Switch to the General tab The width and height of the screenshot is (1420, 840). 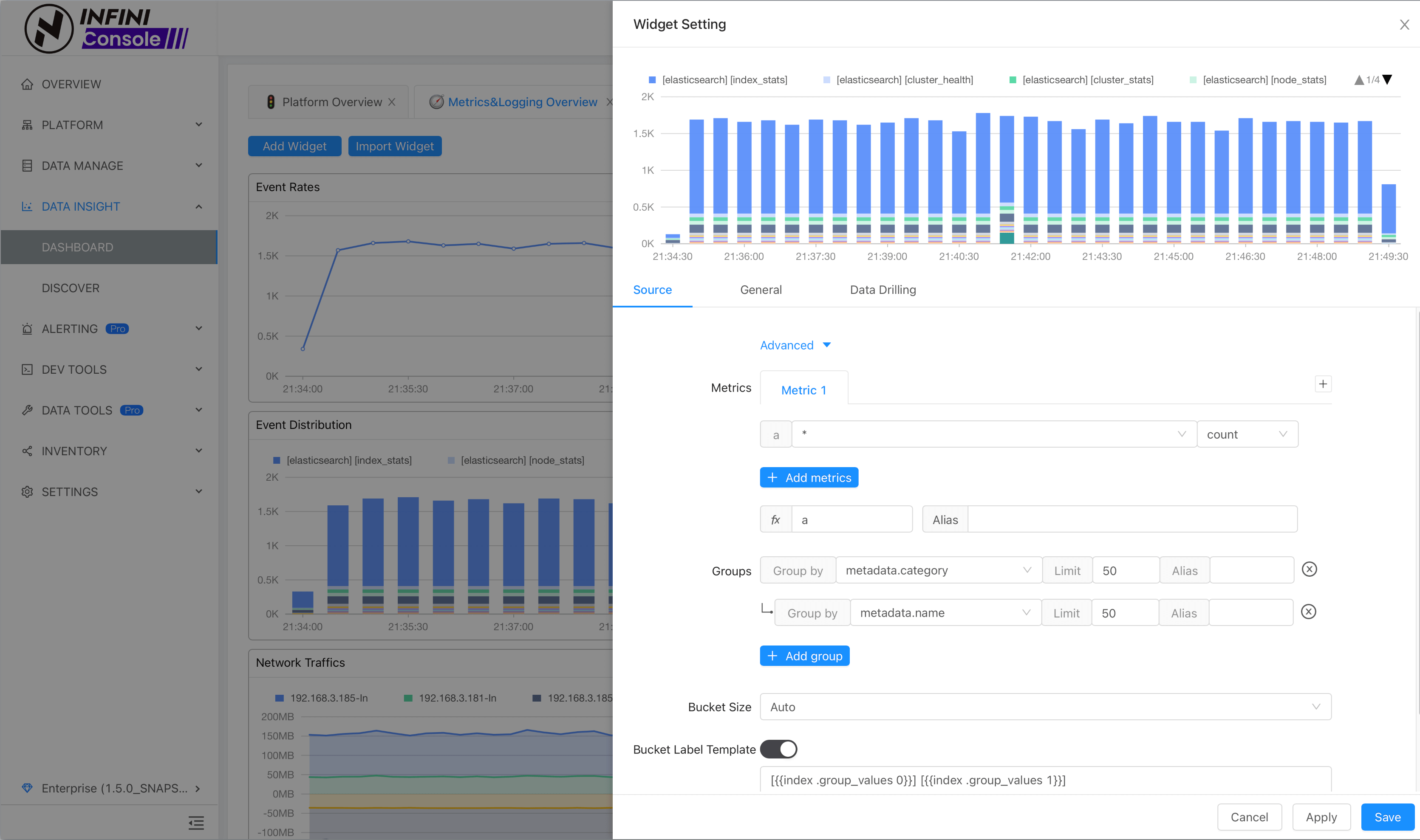pyautogui.click(x=761, y=290)
